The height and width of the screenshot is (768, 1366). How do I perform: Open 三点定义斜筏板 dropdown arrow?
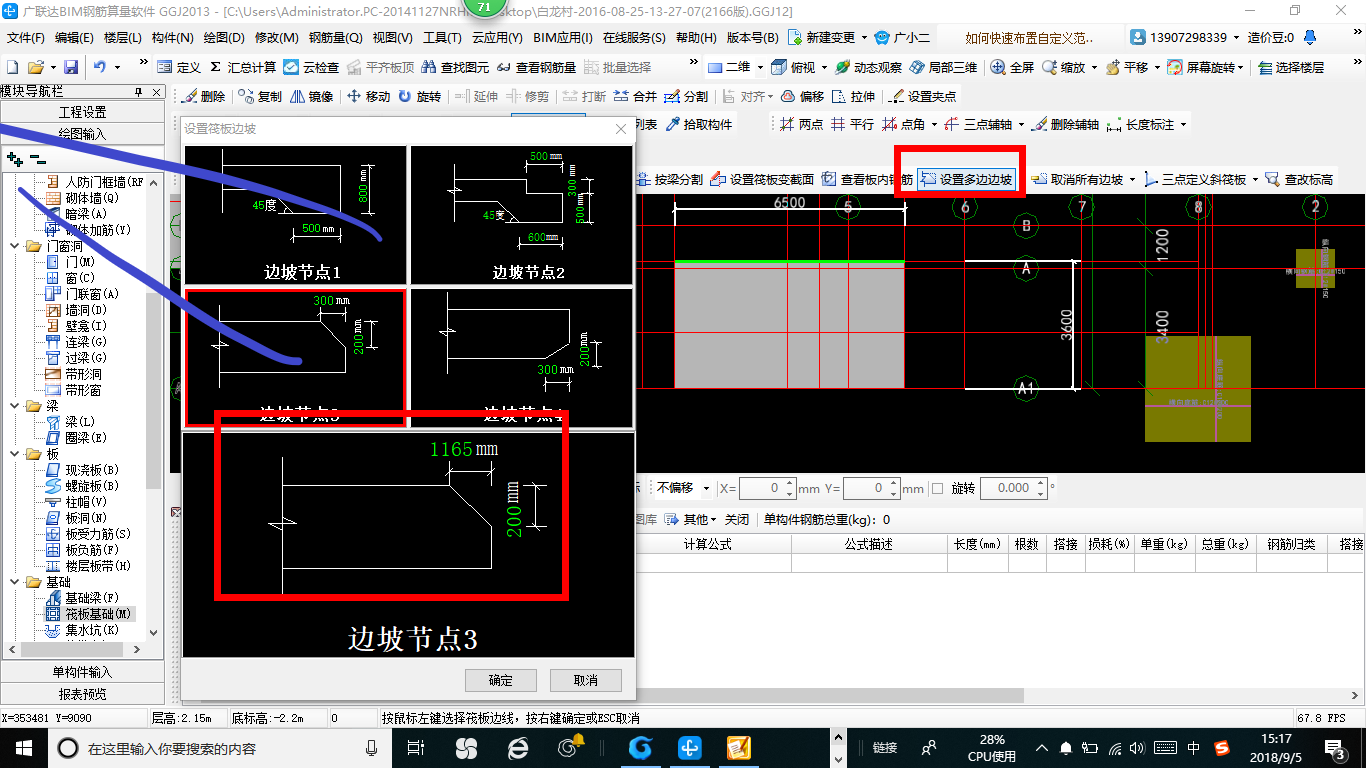[x=1254, y=180]
